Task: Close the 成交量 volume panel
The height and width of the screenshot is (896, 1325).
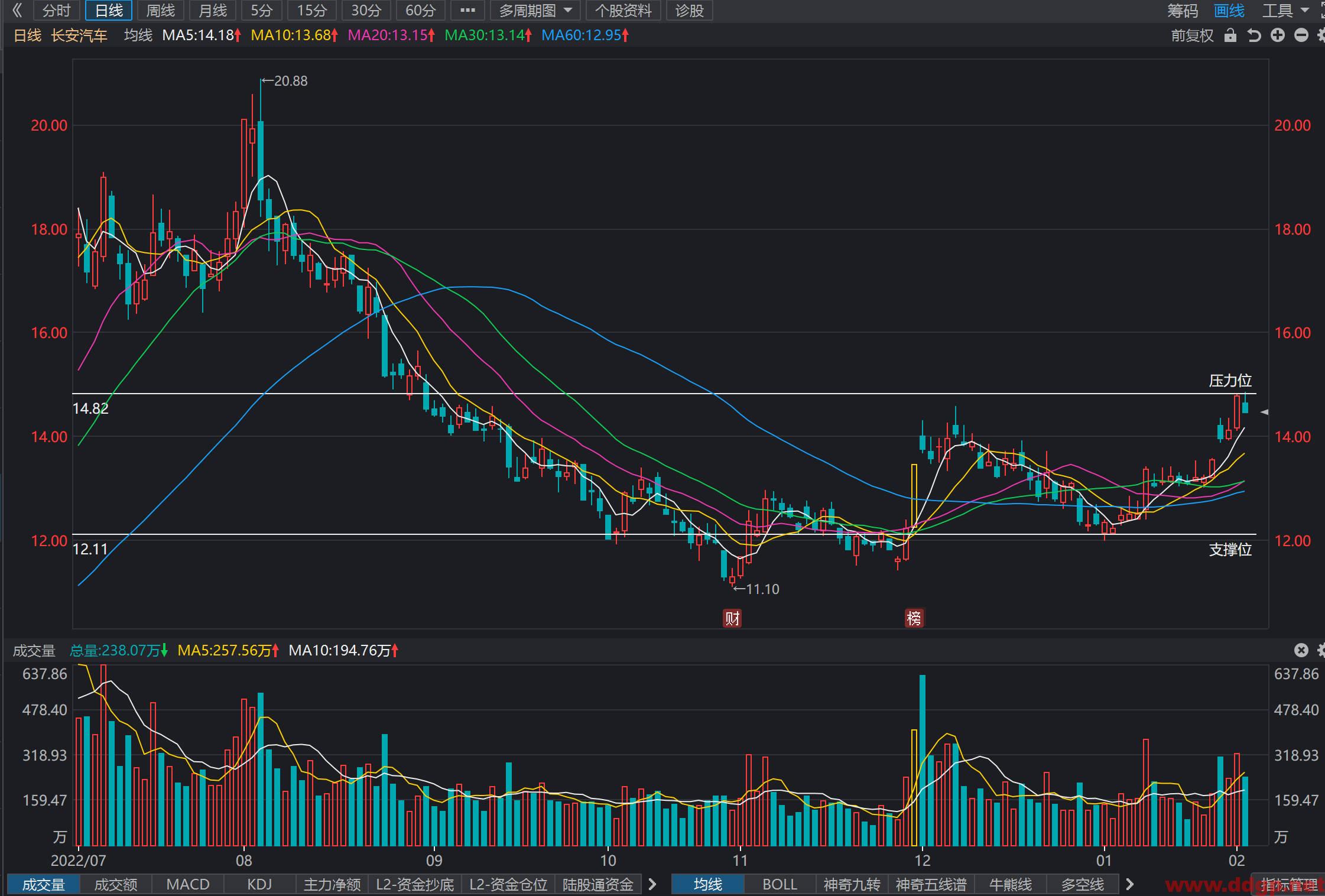Action: coord(1301,650)
